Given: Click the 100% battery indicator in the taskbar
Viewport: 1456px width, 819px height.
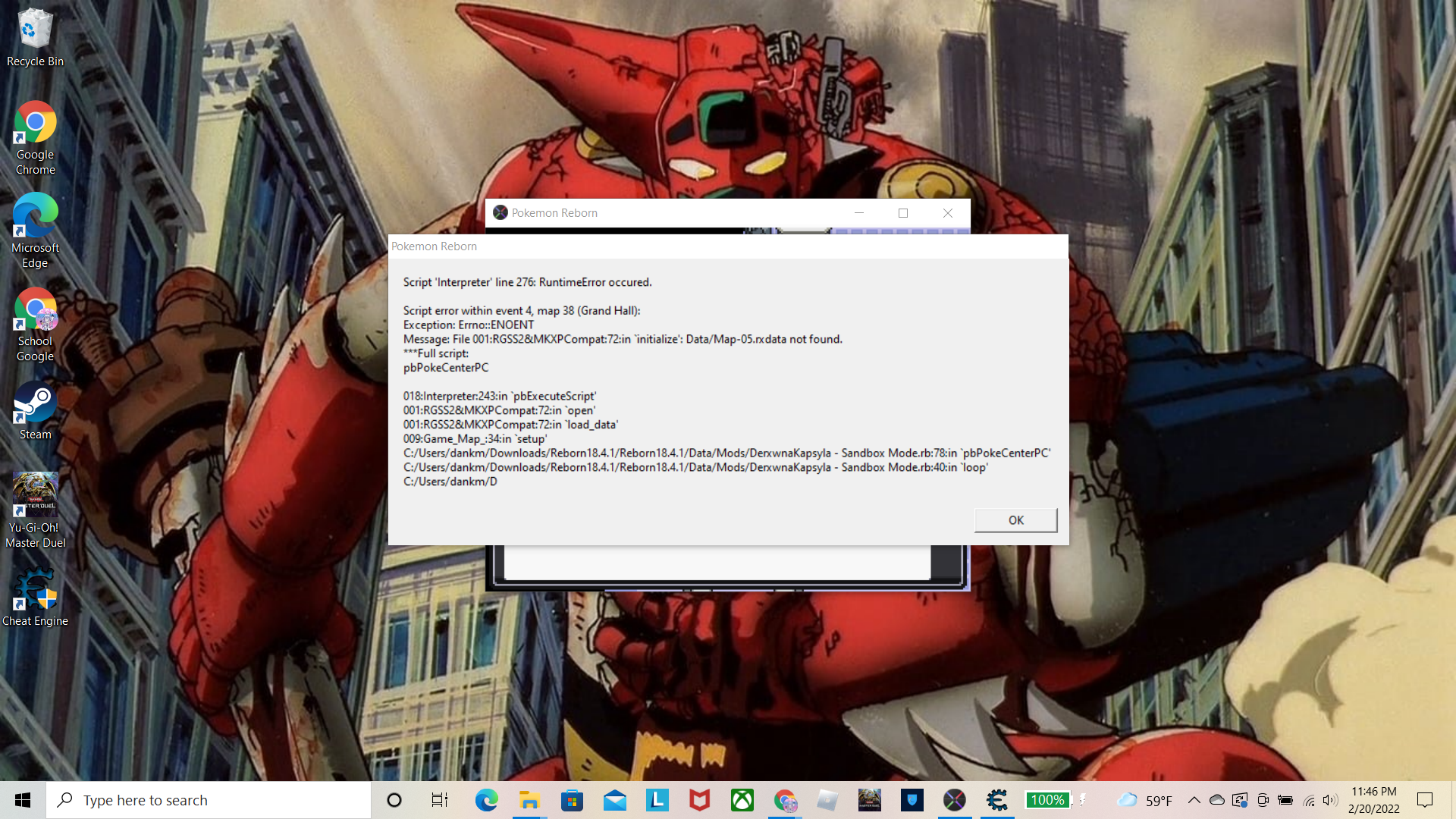Looking at the screenshot, I should tap(1047, 800).
